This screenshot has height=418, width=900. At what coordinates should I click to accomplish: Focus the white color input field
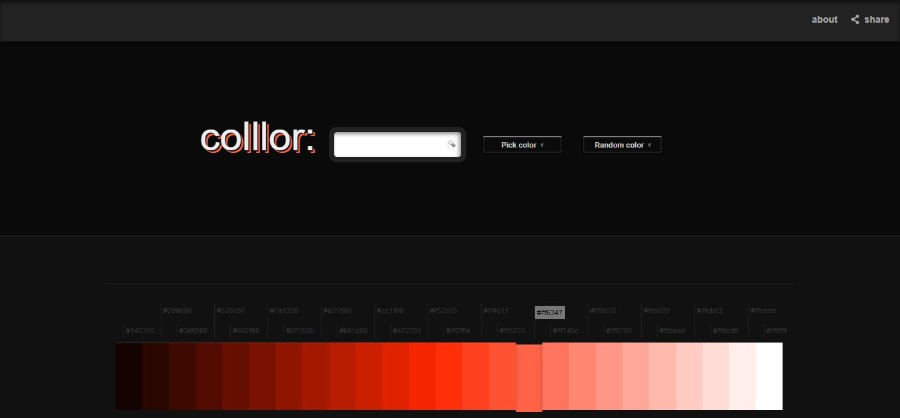397,145
